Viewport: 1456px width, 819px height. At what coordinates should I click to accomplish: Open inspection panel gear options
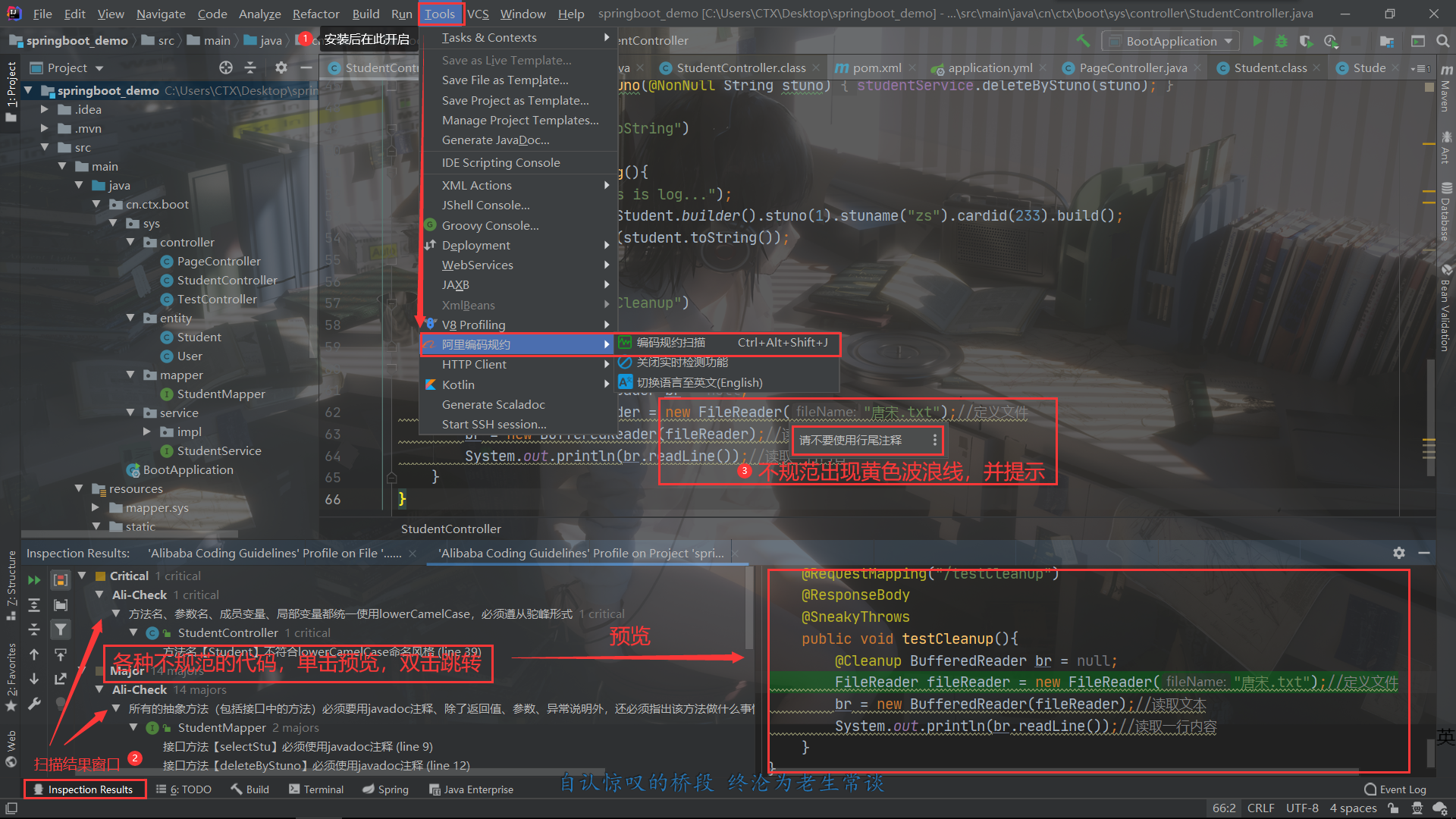(1399, 553)
